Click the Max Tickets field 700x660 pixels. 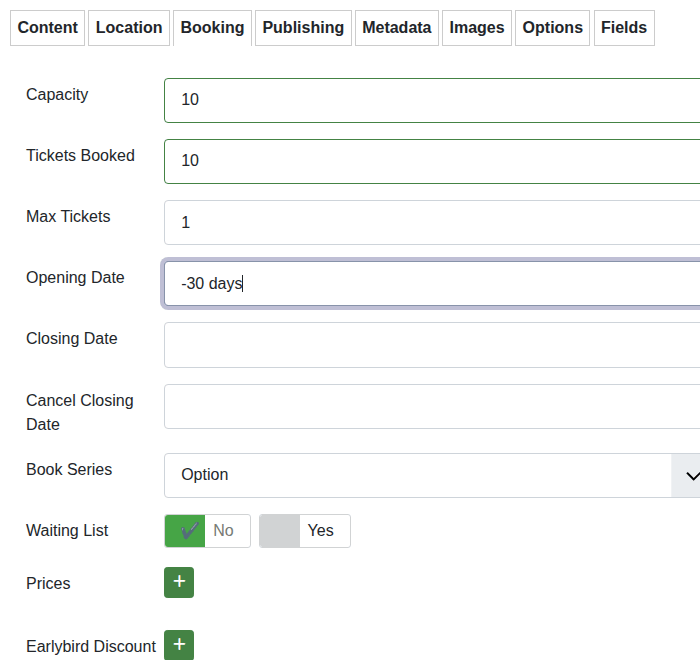coord(430,222)
